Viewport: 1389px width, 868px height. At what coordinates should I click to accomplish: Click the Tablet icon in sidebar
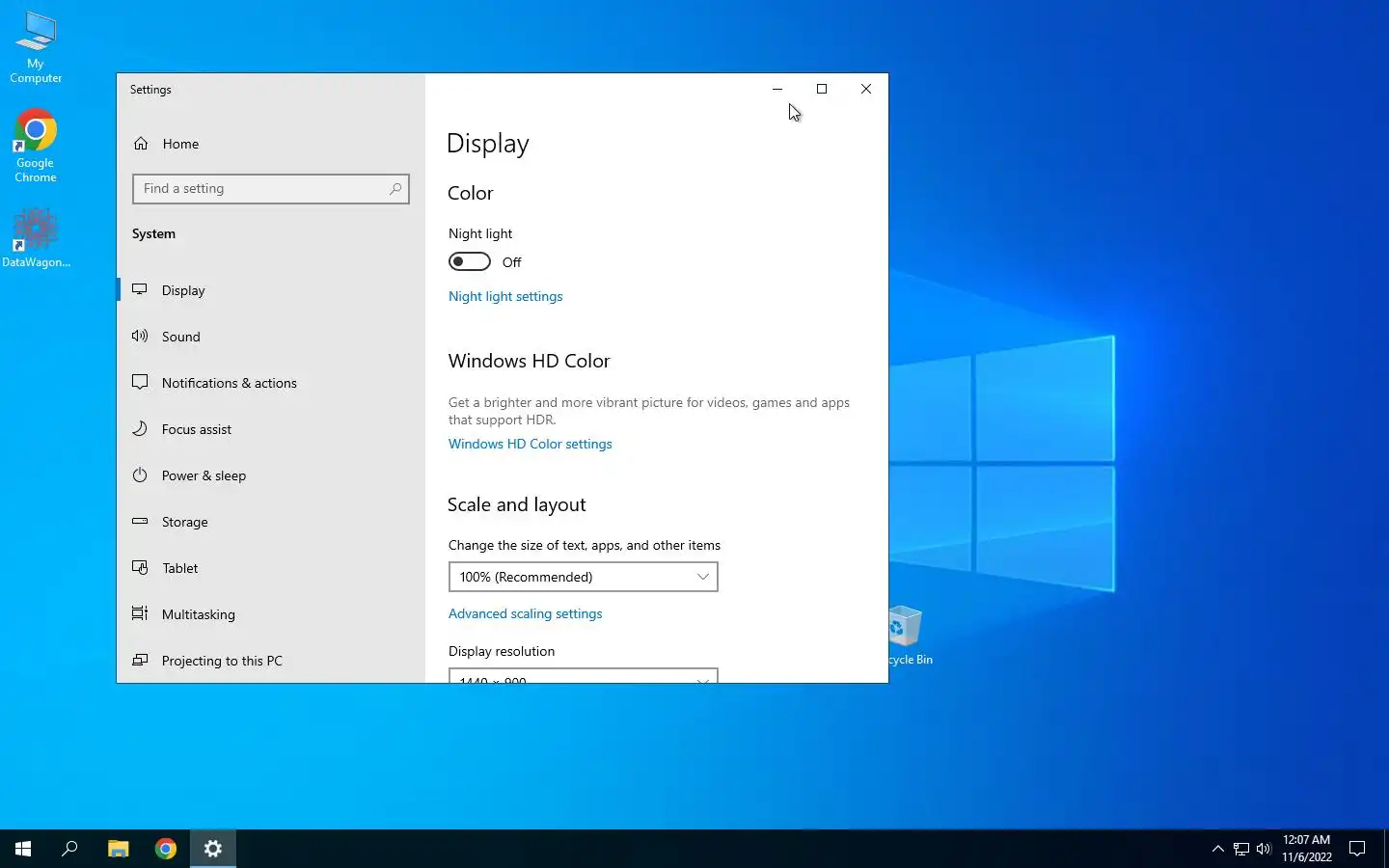tap(140, 567)
